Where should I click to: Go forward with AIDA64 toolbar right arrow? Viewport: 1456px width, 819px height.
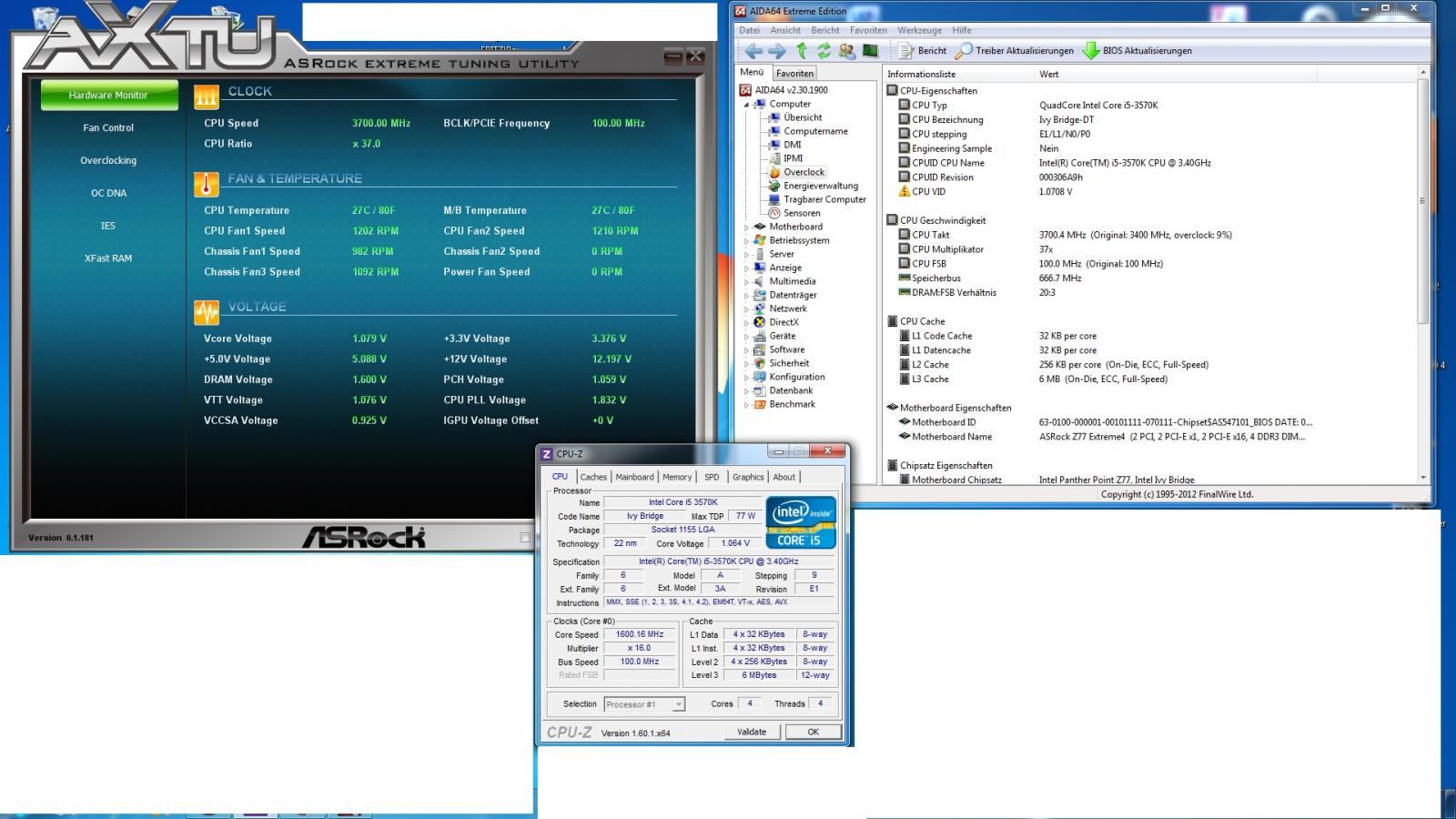pyautogui.click(x=776, y=51)
